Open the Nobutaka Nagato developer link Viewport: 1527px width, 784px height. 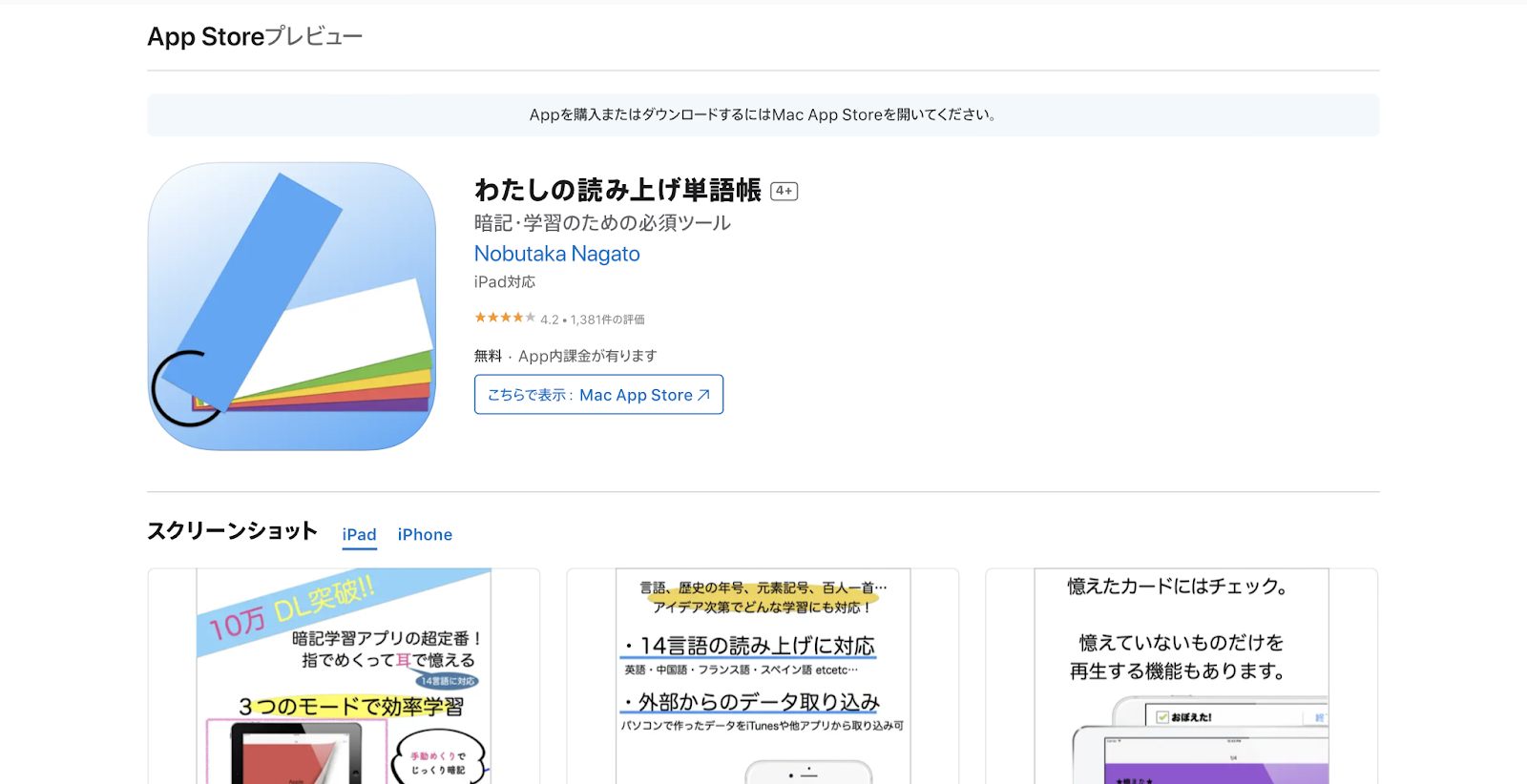[x=557, y=254]
